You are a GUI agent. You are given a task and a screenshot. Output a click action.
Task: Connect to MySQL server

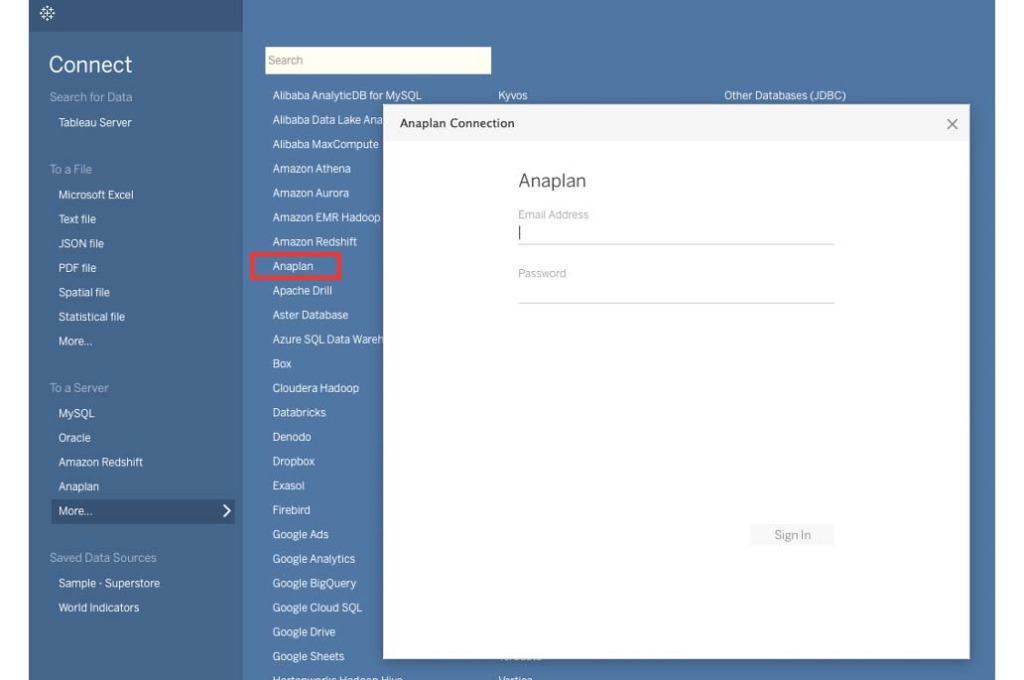point(76,413)
